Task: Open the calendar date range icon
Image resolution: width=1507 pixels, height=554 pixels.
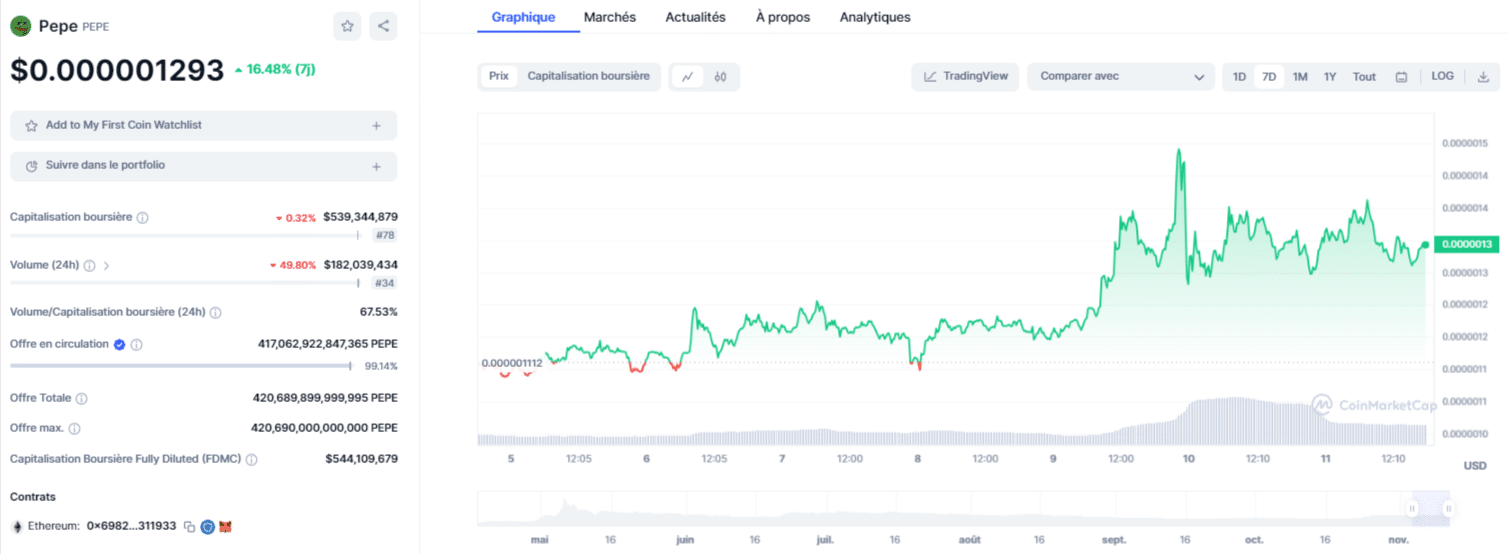Action: (x=1401, y=77)
